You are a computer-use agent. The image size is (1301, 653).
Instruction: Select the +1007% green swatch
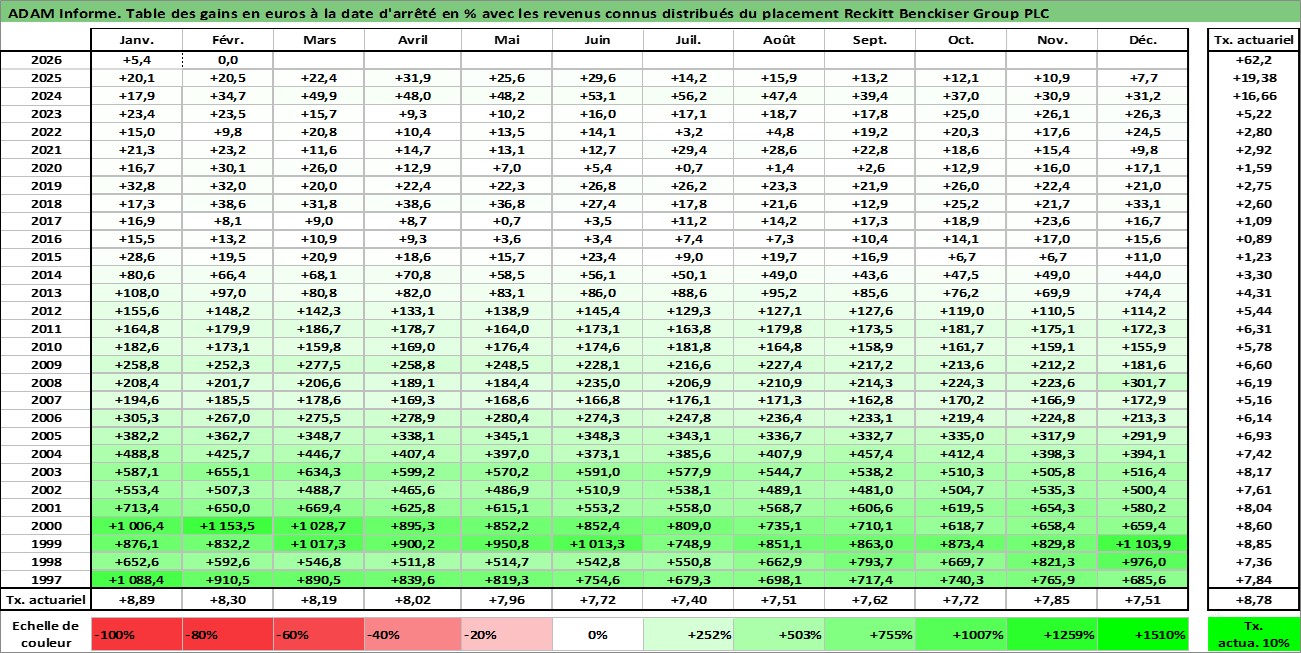[x=960, y=634]
